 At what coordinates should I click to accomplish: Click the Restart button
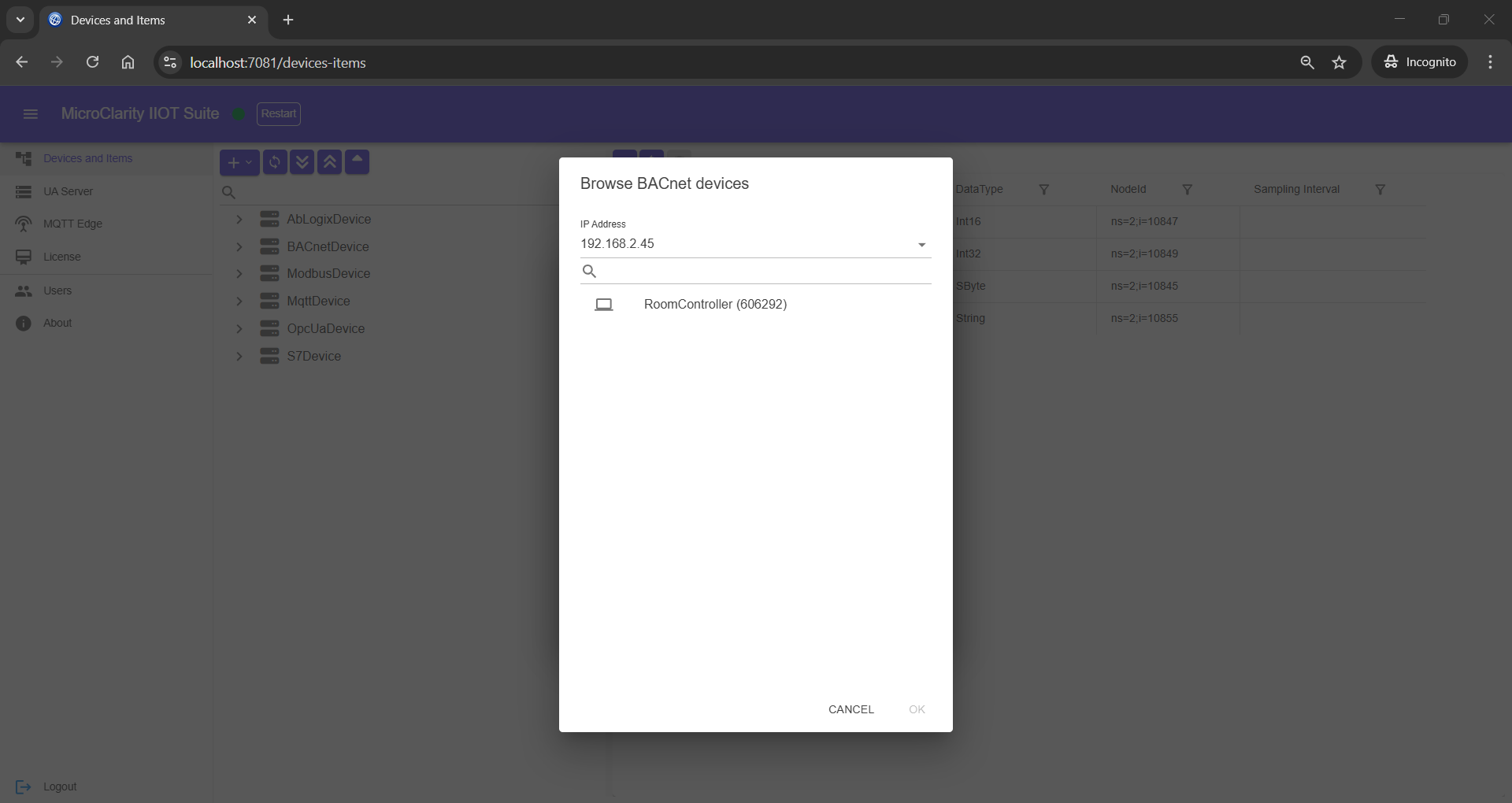[279, 114]
